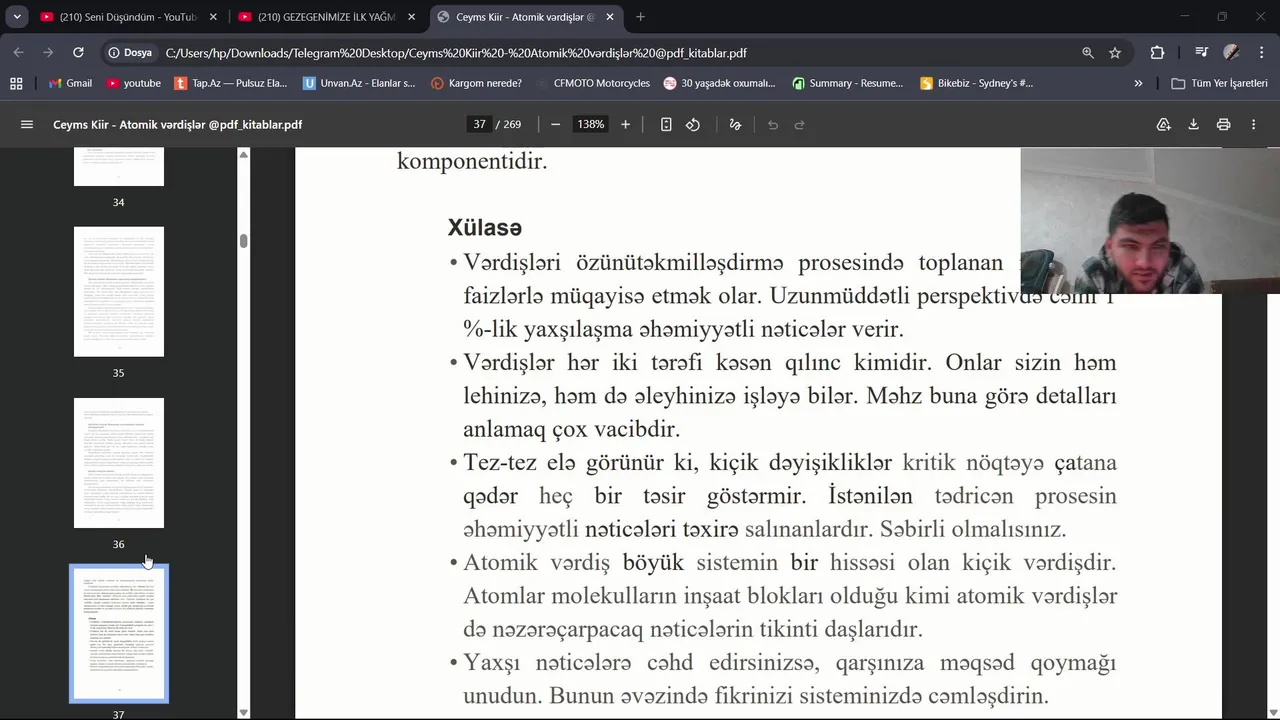
Task: Click the page number input field
Action: (x=479, y=125)
